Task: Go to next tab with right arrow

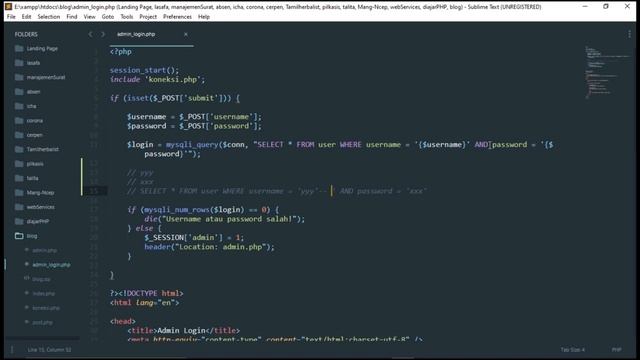Action: [x=103, y=34]
